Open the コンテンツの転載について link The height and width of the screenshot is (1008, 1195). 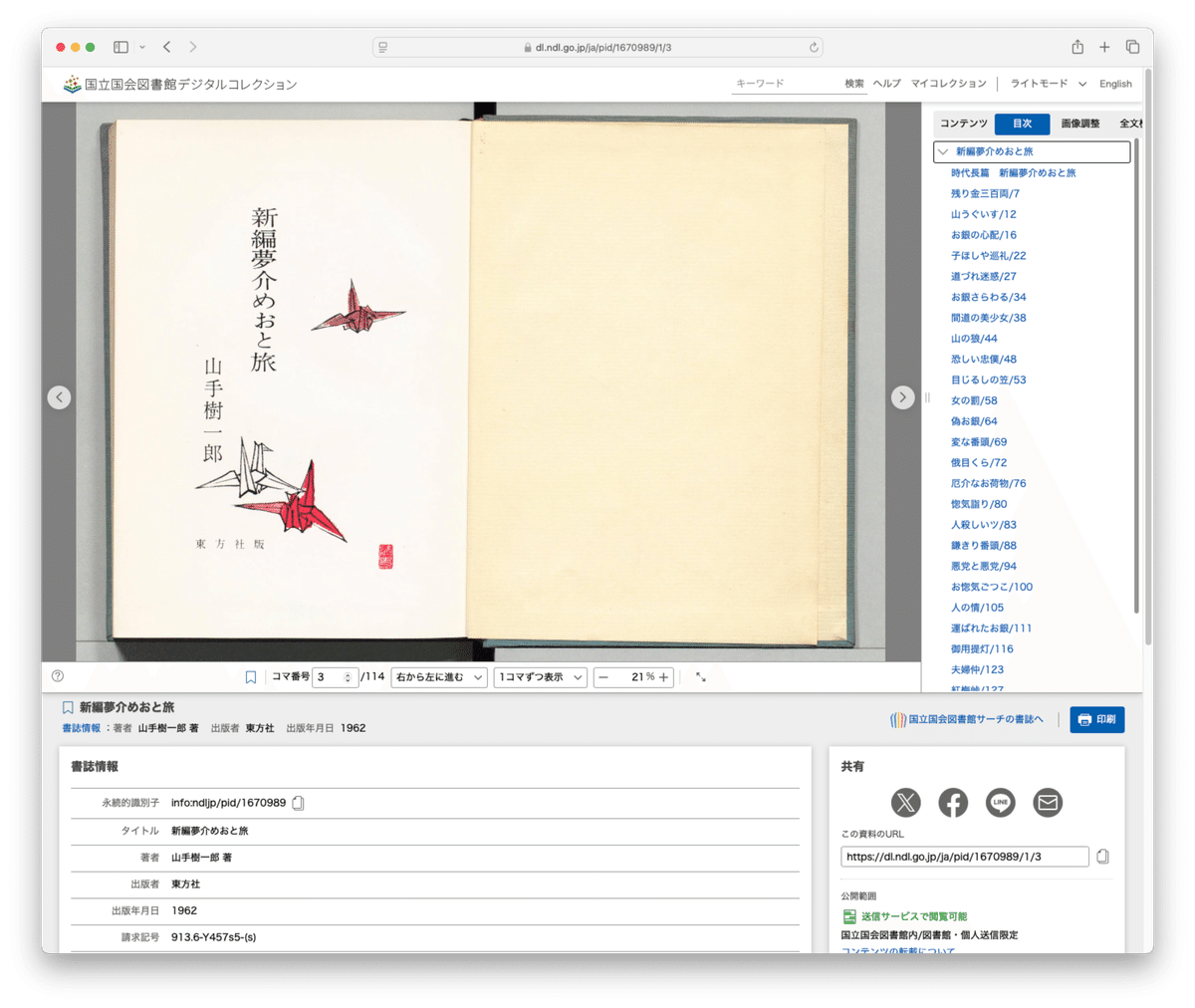pos(898,951)
